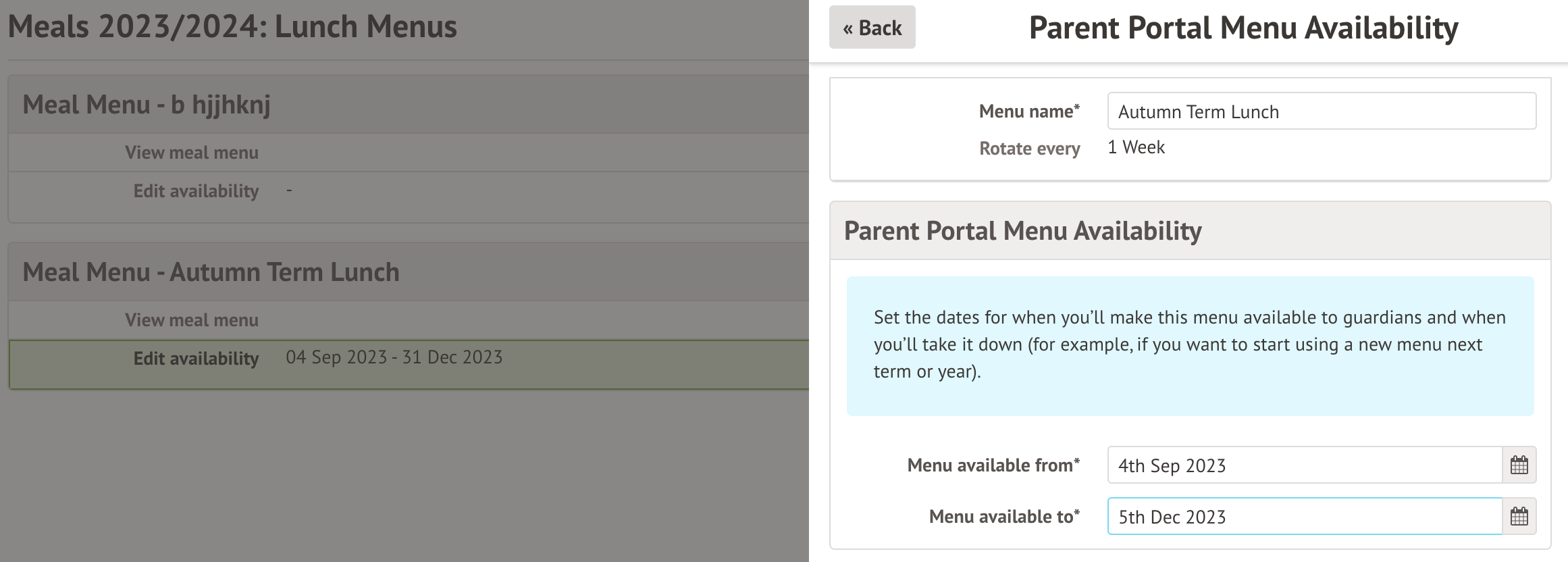Edit availability for the b hjjhknj menu
Screen dimensions: 1568x562
click(x=196, y=191)
